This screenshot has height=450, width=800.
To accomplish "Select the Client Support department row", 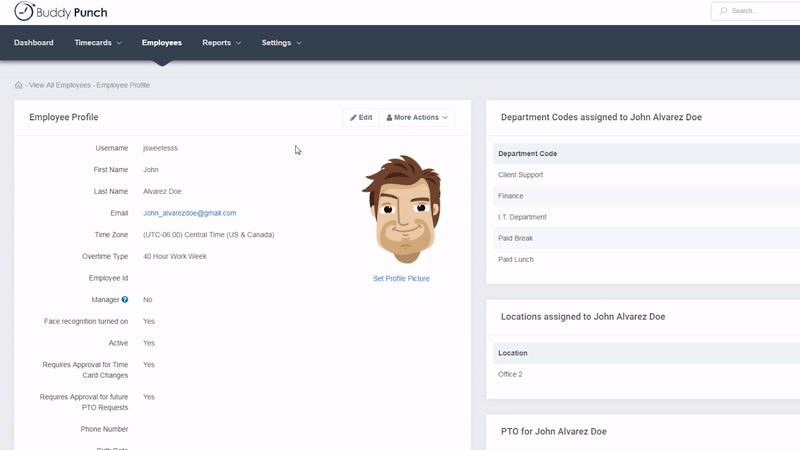I will (646, 175).
